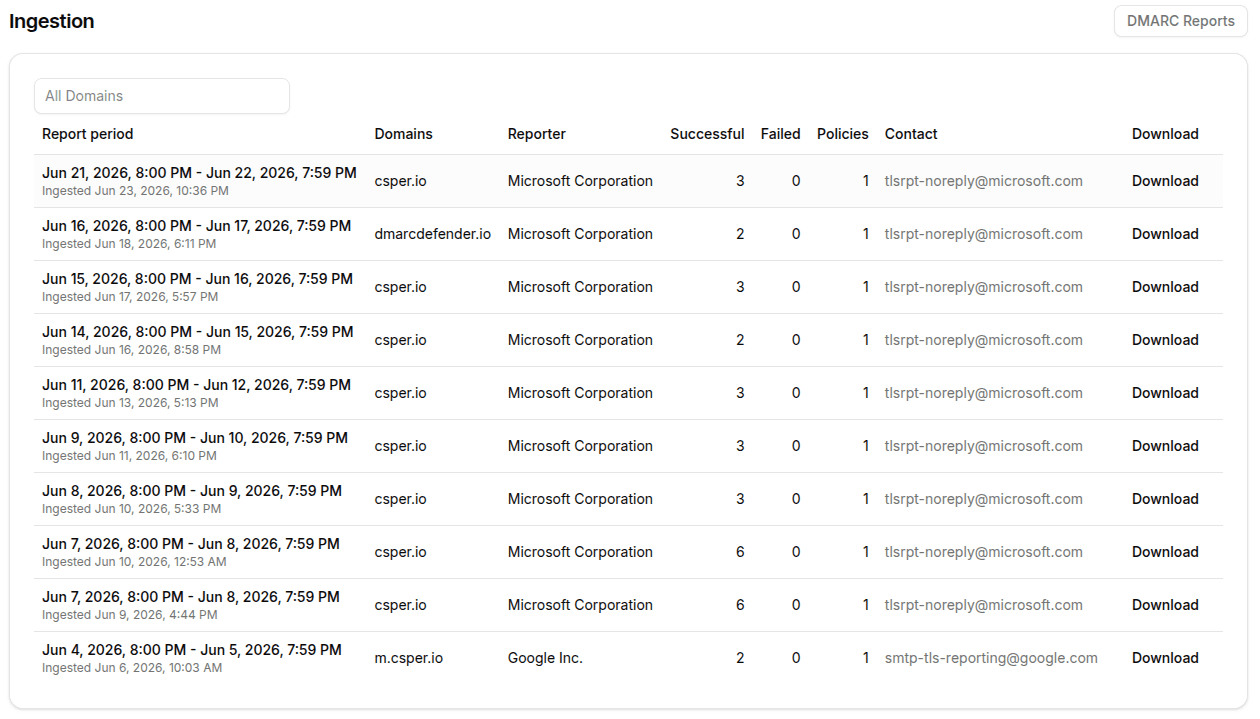The height and width of the screenshot is (719, 1260).
Task: Select the Jun 16 - Jun 17, 2026 report period
Action: (196, 226)
